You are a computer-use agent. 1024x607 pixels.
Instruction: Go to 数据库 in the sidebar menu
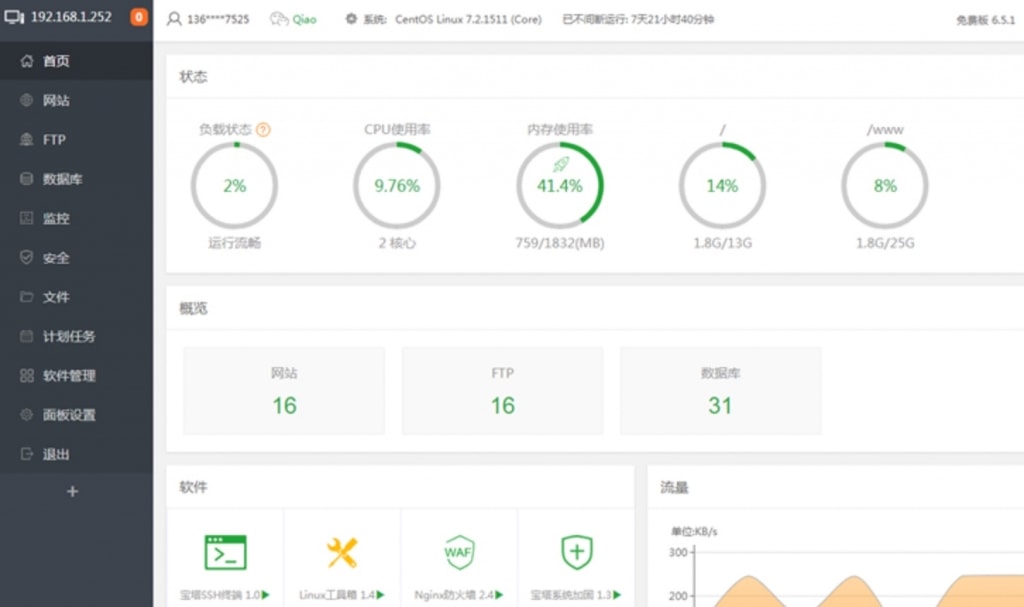[x=62, y=179]
